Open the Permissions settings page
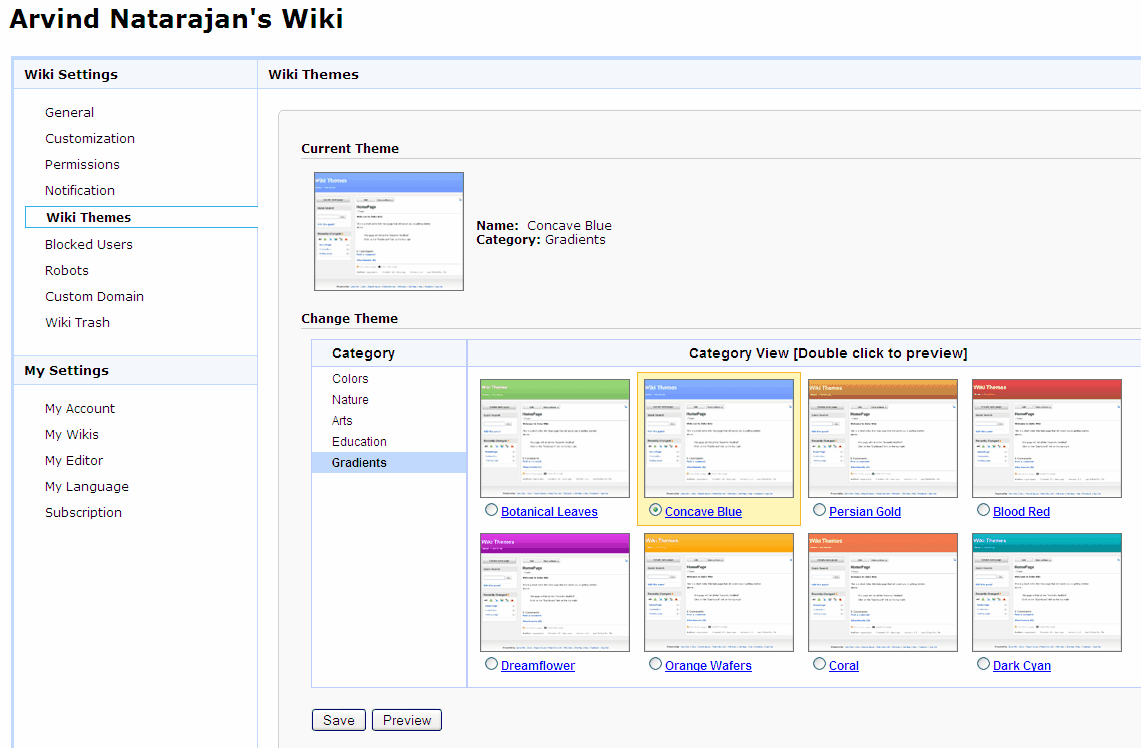Viewport: 1141px width, 748px height. [x=82, y=165]
